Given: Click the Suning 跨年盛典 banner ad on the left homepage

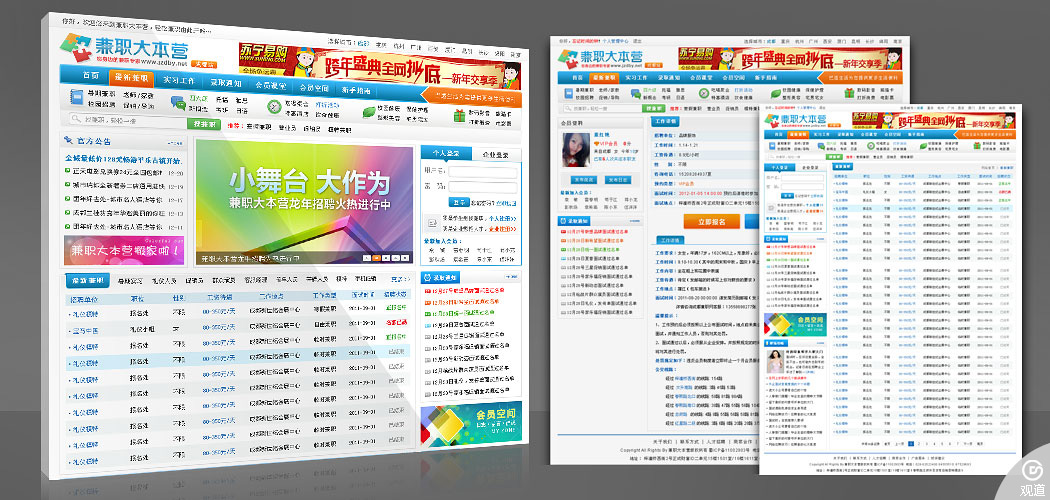Looking at the screenshot, I should 379,65.
